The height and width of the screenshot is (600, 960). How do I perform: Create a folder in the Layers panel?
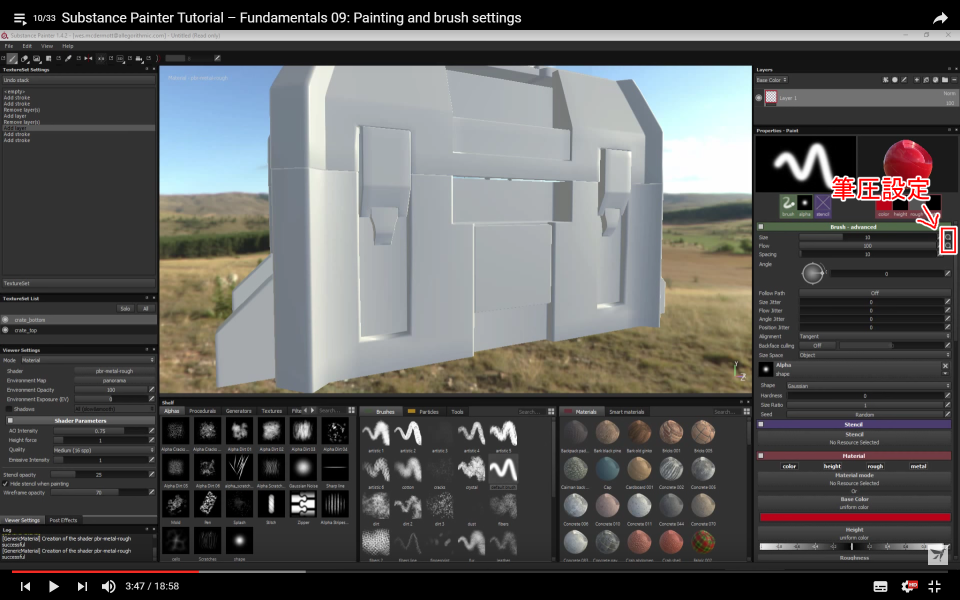(945, 80)
